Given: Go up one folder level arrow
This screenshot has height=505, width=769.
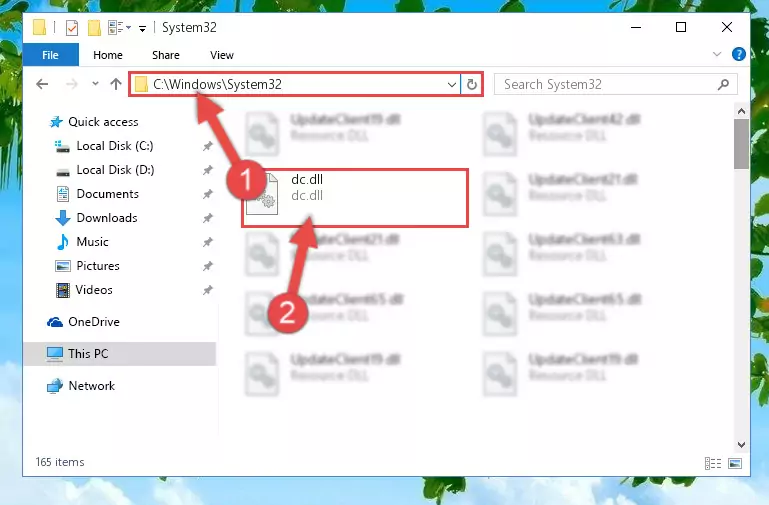Looking at the screenshot, I should point(116,84).
